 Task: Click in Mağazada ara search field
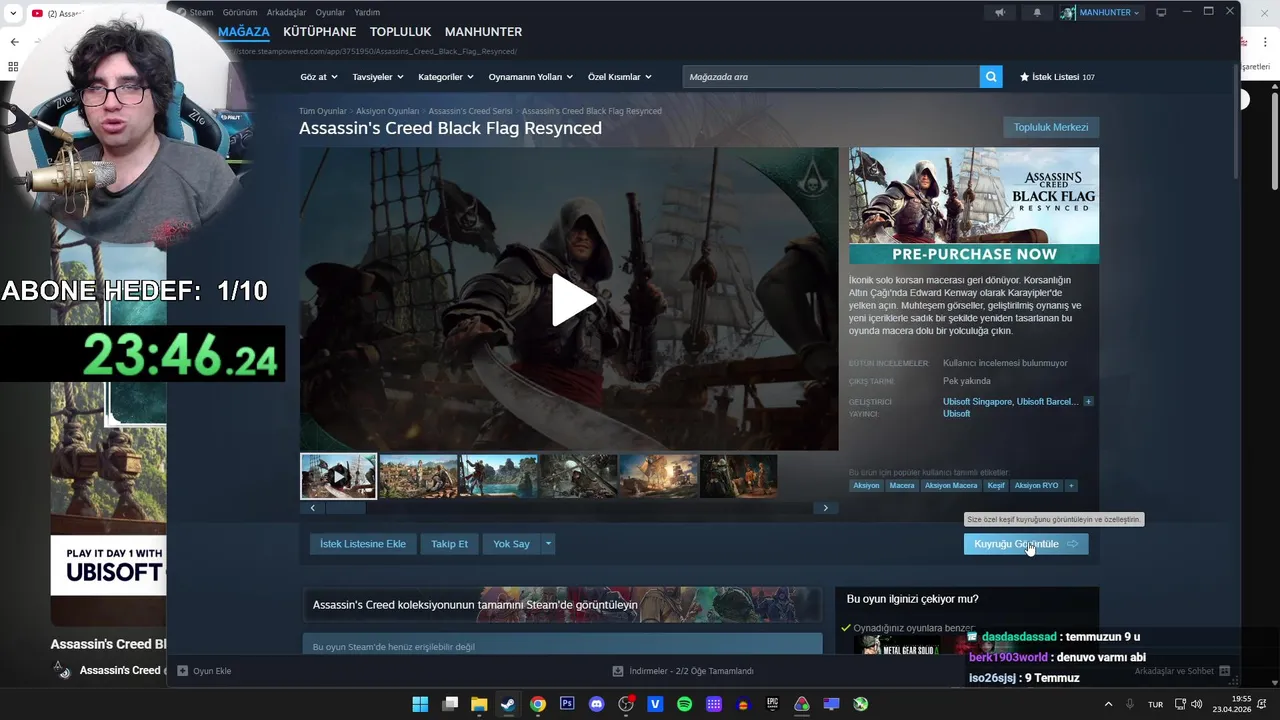[x=831, y=77]
